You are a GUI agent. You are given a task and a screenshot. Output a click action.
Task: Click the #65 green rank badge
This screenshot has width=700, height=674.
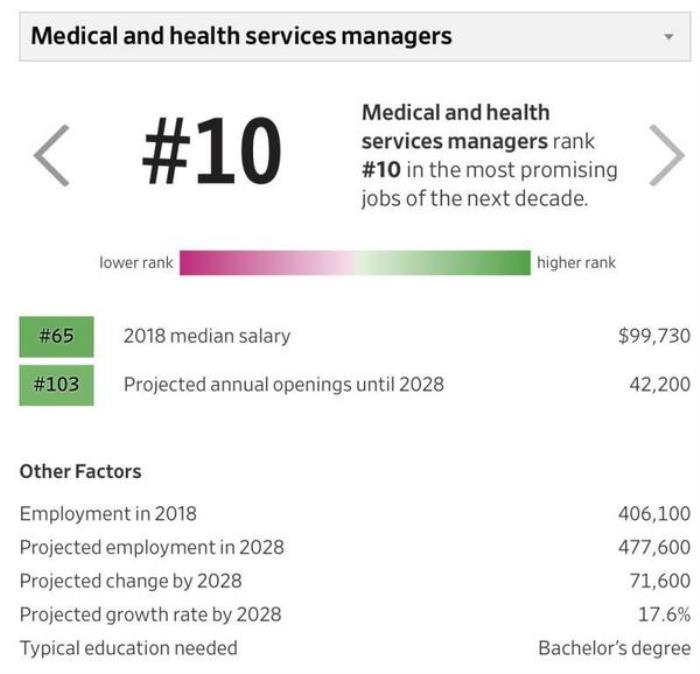(56, 336)
